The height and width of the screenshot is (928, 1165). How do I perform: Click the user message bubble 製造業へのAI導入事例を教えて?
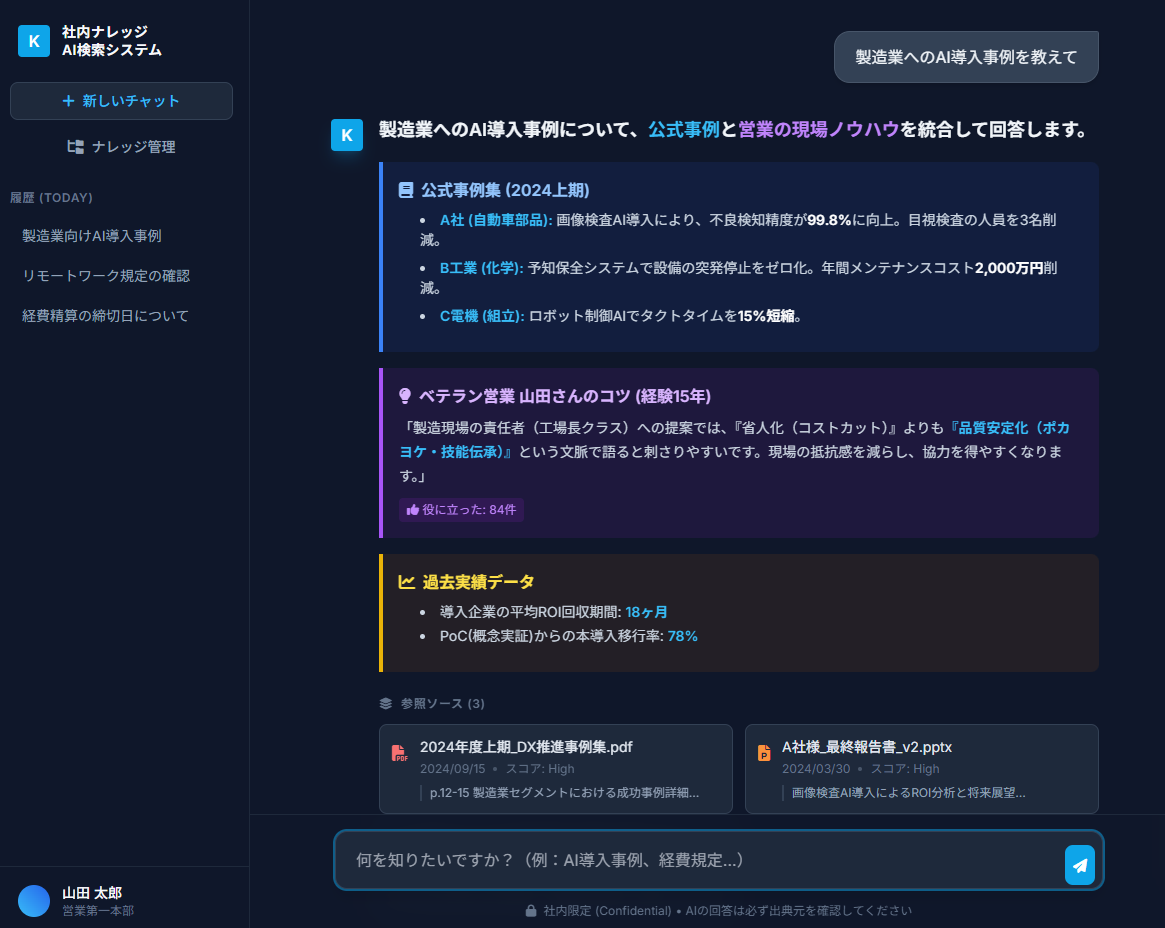coord(966,57)
